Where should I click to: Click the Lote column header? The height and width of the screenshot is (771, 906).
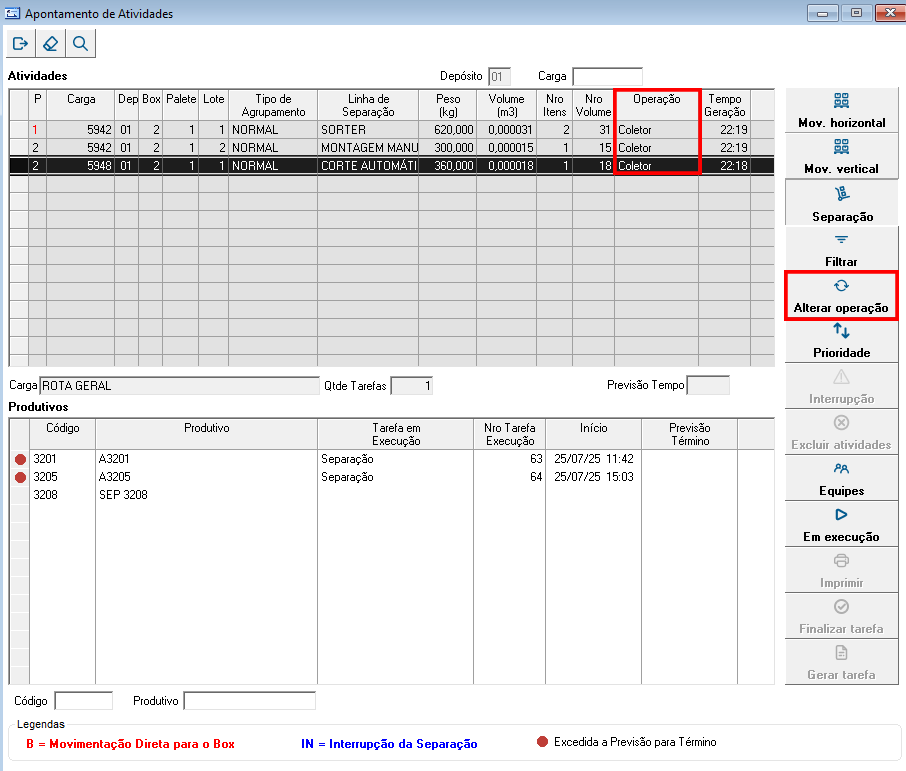[213, 105]
